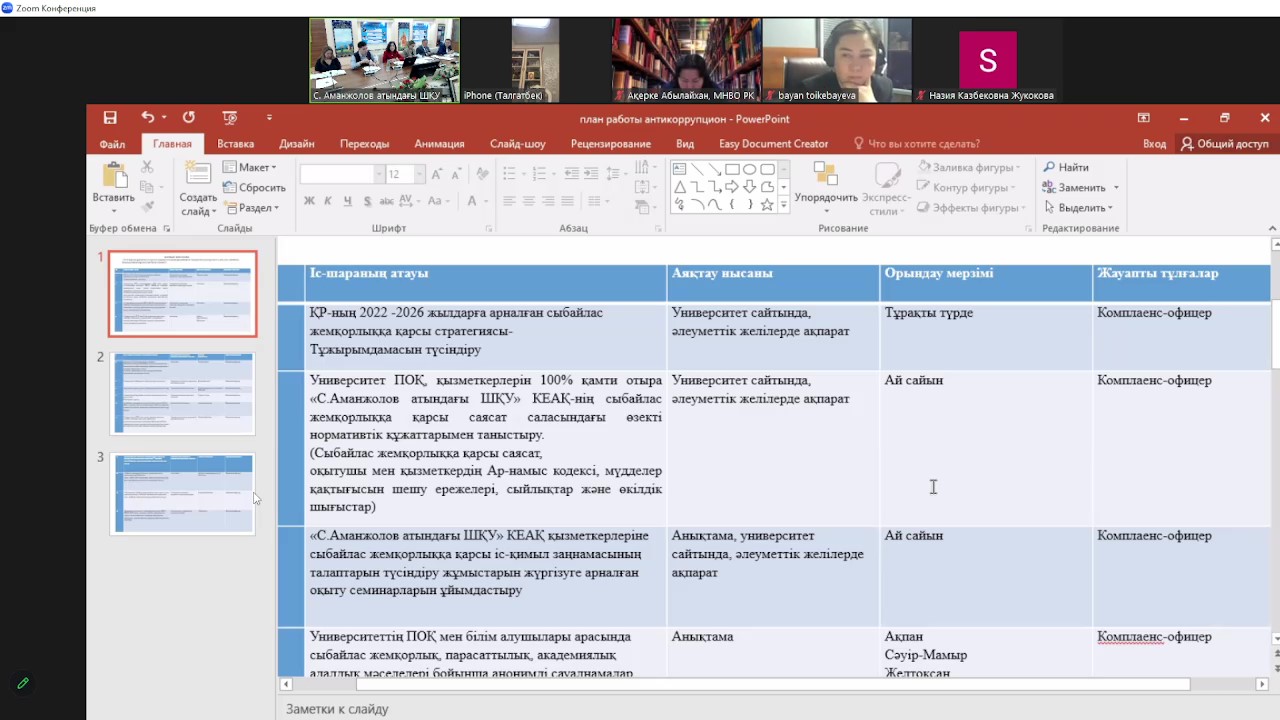The width and height of the screenshot is (1280, 720).
Task: Switch to the Вставка ribbon tab
Action: pyautogui.click(x=235, y=144)
